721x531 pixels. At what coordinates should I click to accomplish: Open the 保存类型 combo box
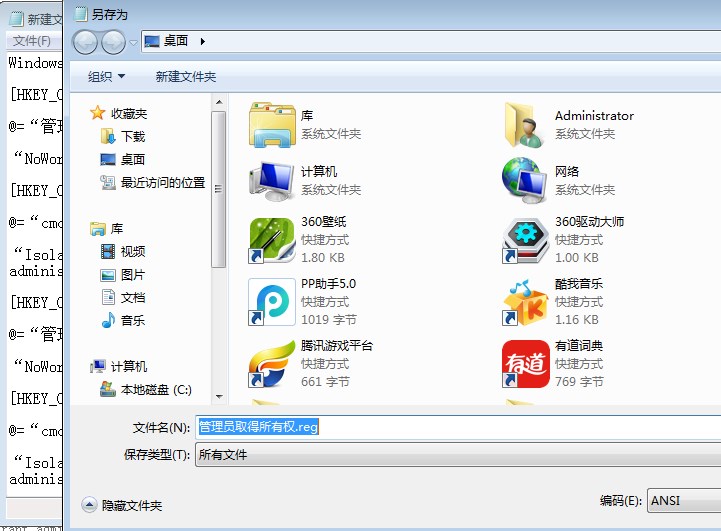tap(458, 455)
